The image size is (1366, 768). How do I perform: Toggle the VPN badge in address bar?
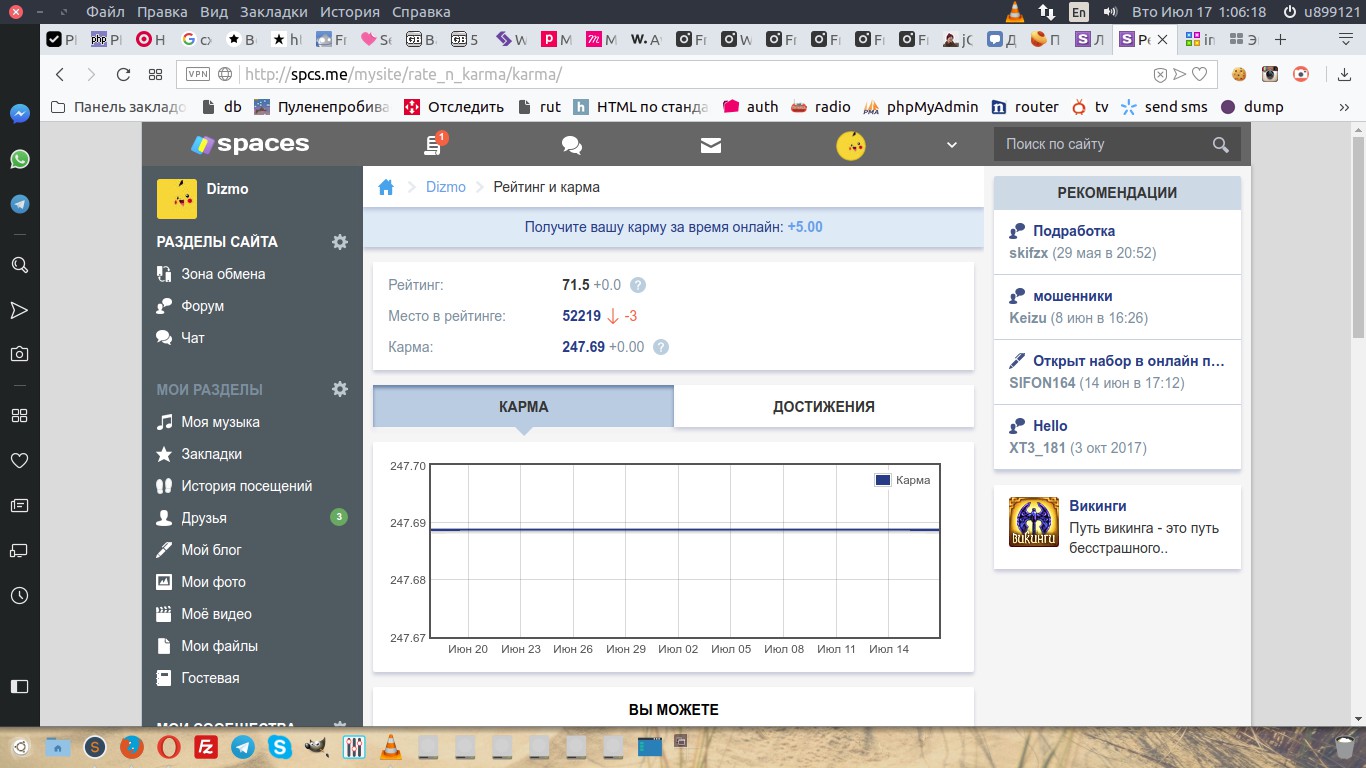pos(198,74)
